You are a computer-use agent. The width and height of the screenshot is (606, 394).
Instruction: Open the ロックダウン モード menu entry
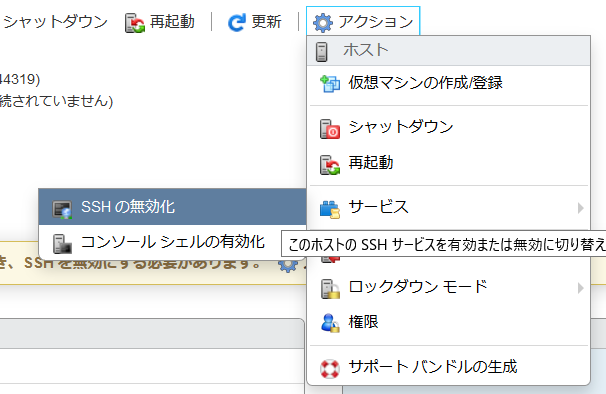[448, 287]
